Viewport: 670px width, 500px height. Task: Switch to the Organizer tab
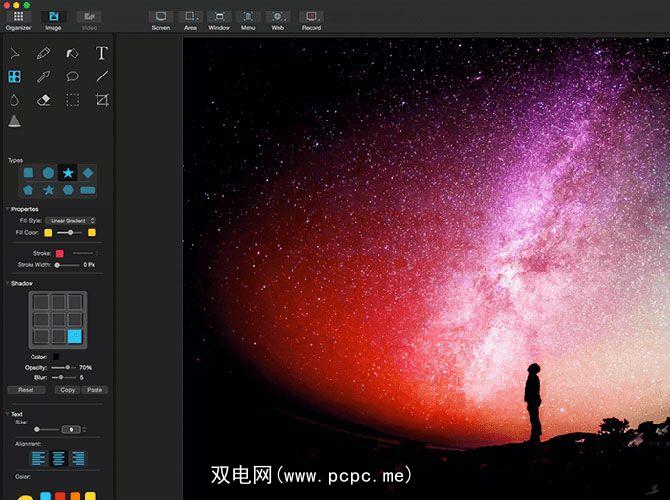pos(18,21)
